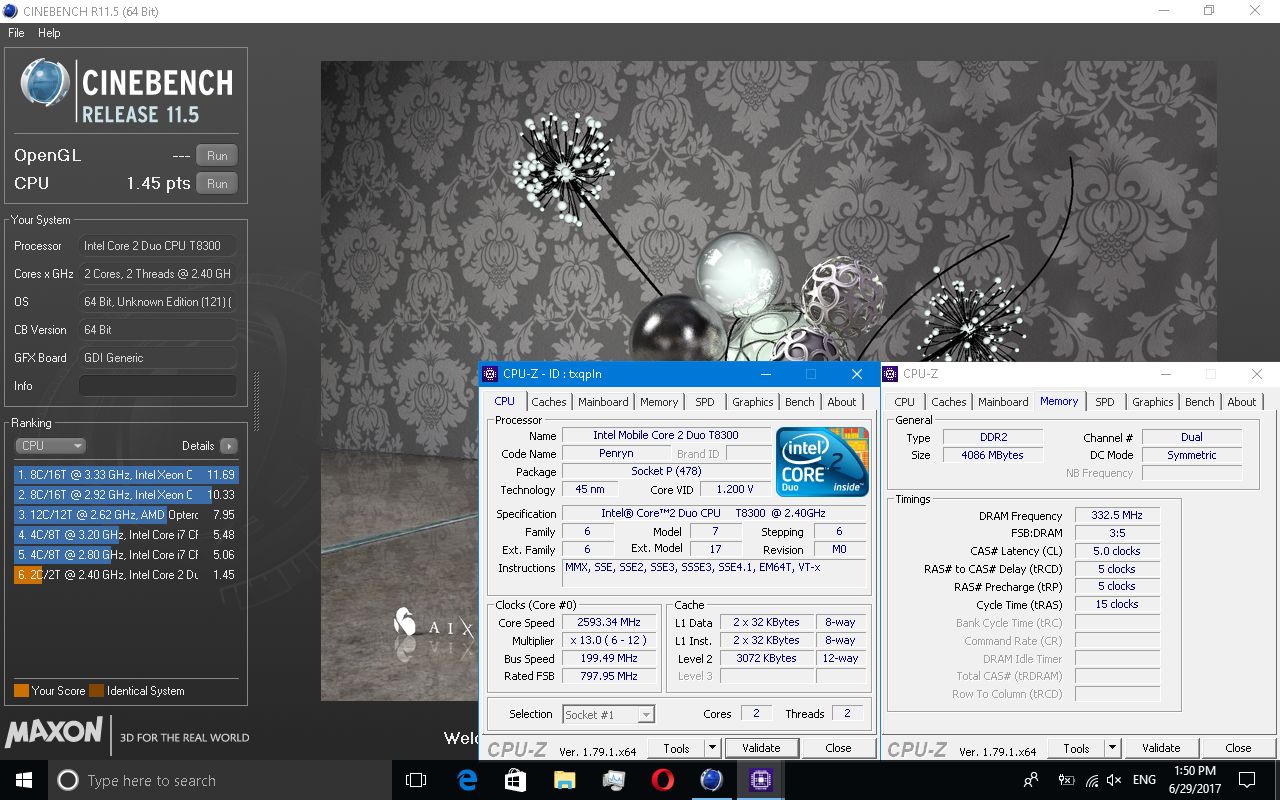Open the image app icon on the taskbar
Screen dimensions: 1280x800
[613, 780]
